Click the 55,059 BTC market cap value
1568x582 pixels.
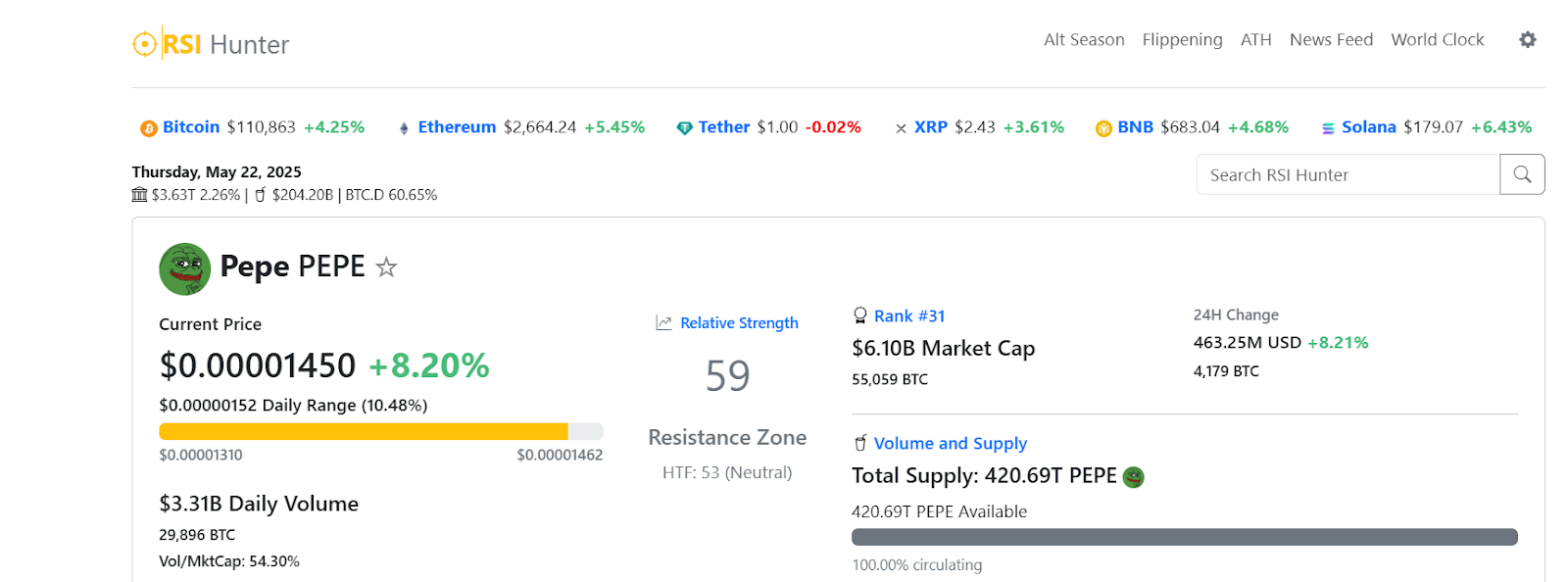(x=890, y=379)
